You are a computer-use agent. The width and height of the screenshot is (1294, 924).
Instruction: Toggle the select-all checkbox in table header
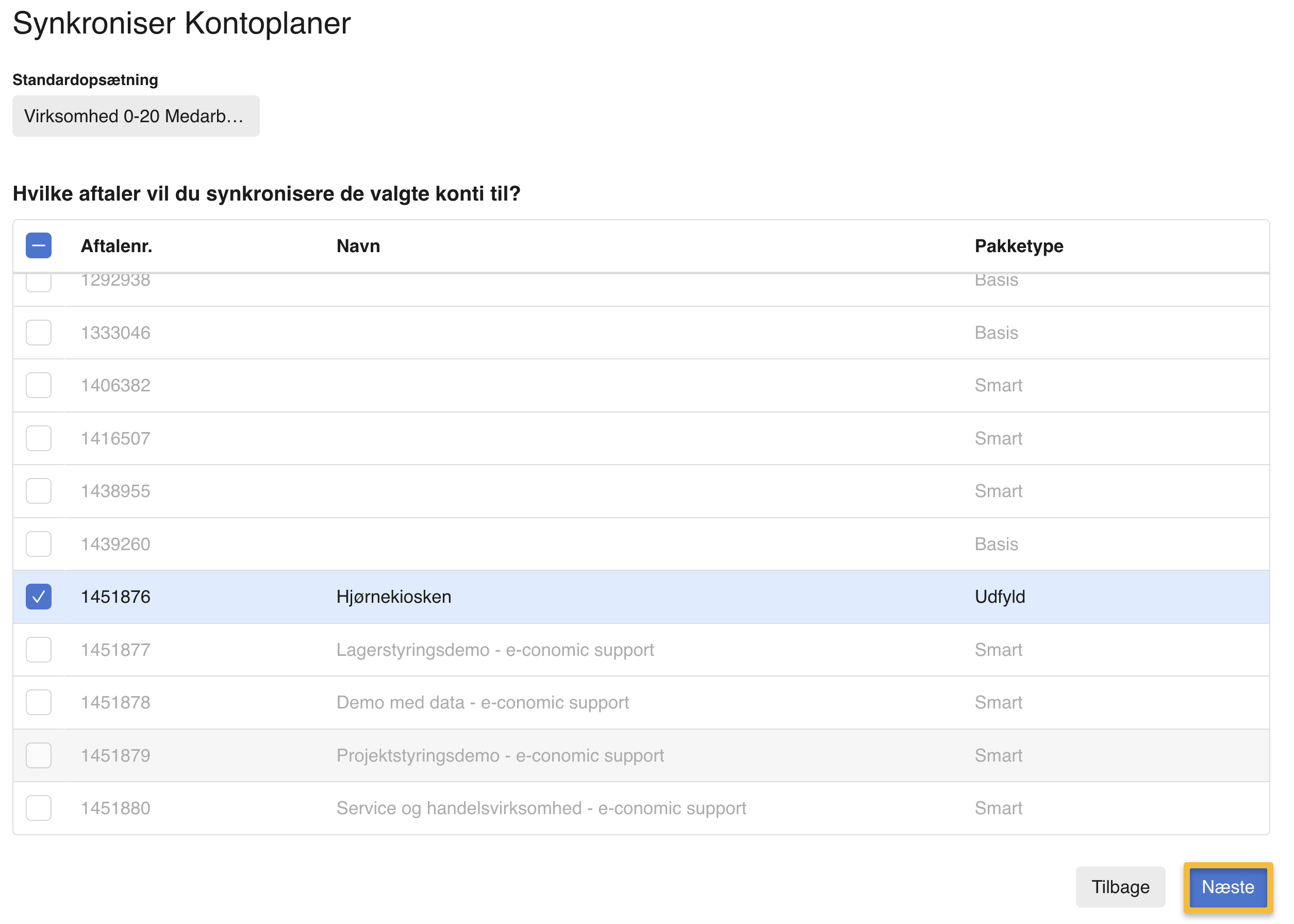point(39,246)
